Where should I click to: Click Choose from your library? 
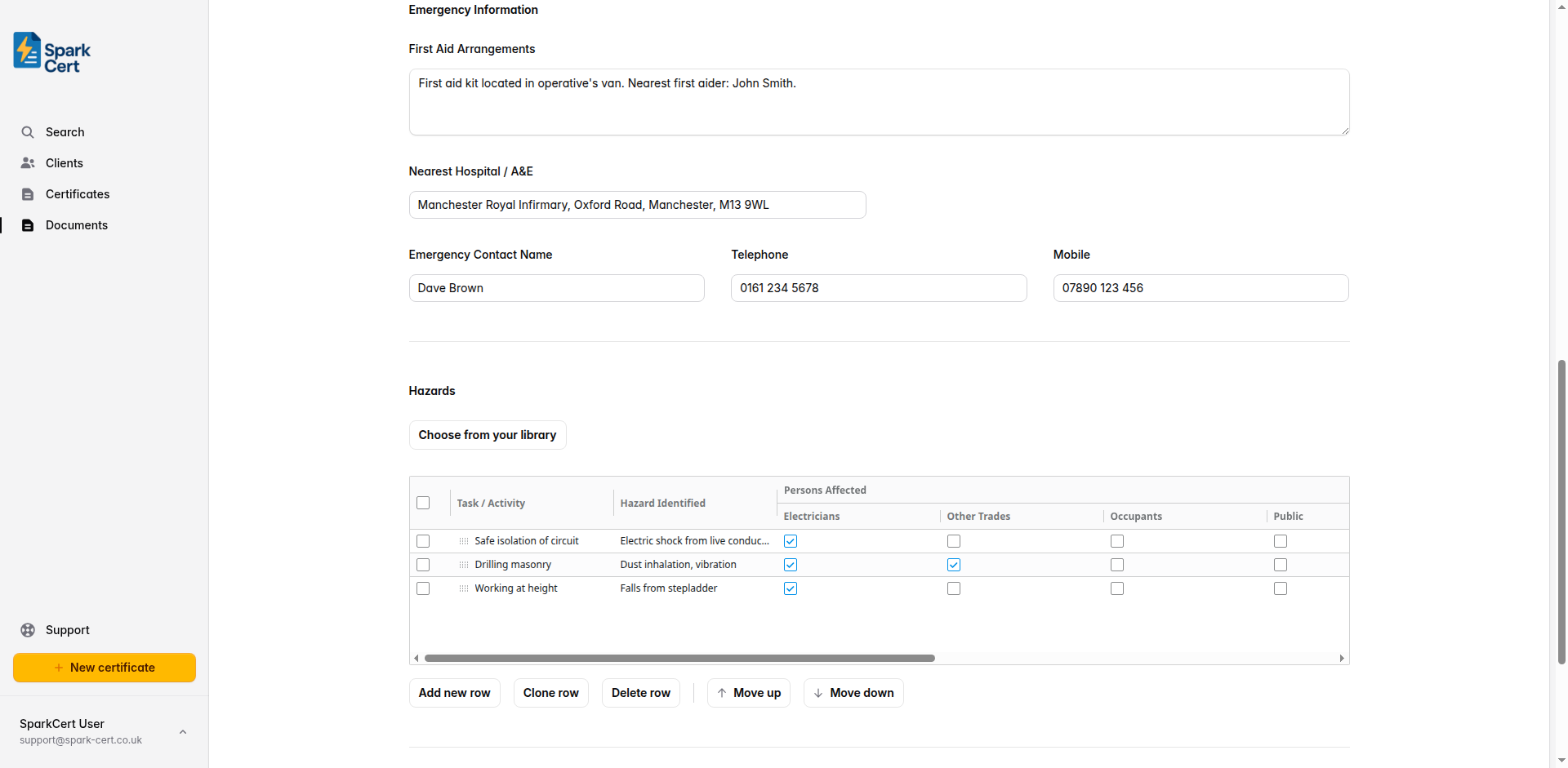487,434
